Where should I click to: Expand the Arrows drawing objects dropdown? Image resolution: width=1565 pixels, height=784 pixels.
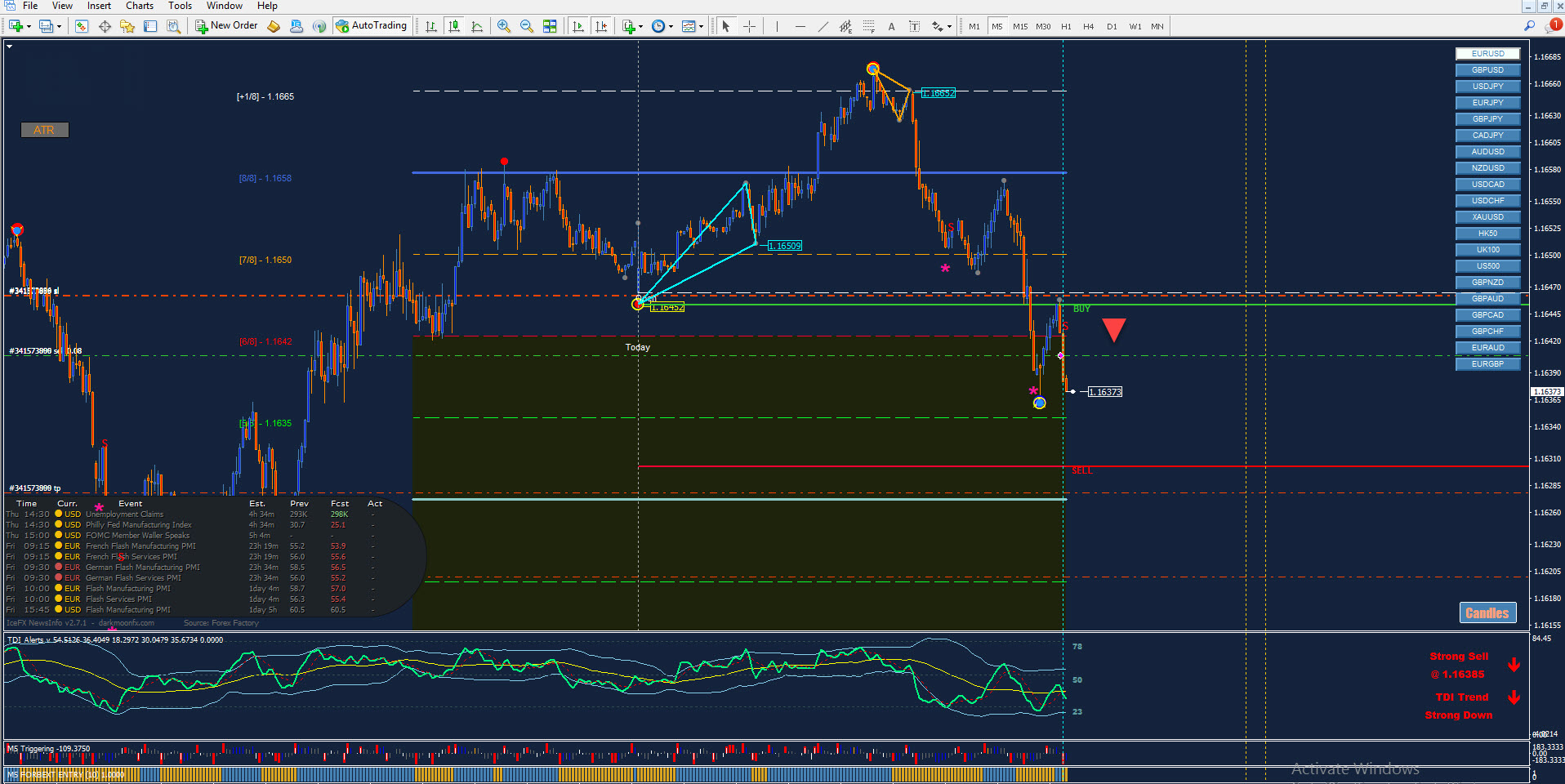pyautogui.click(x=942, y=26)
